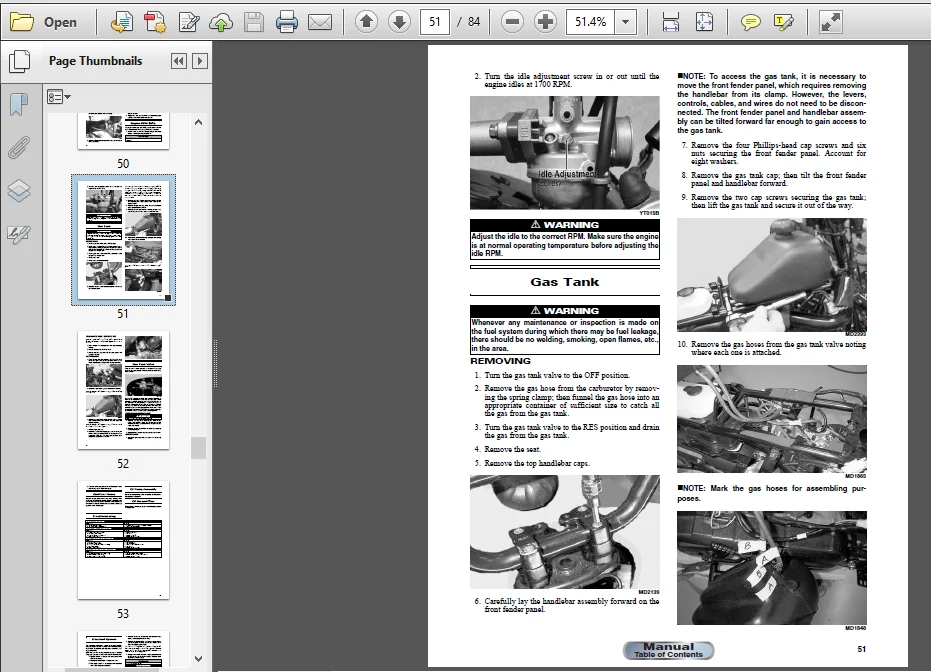Click the Page Thumbnails panel title

96,61
